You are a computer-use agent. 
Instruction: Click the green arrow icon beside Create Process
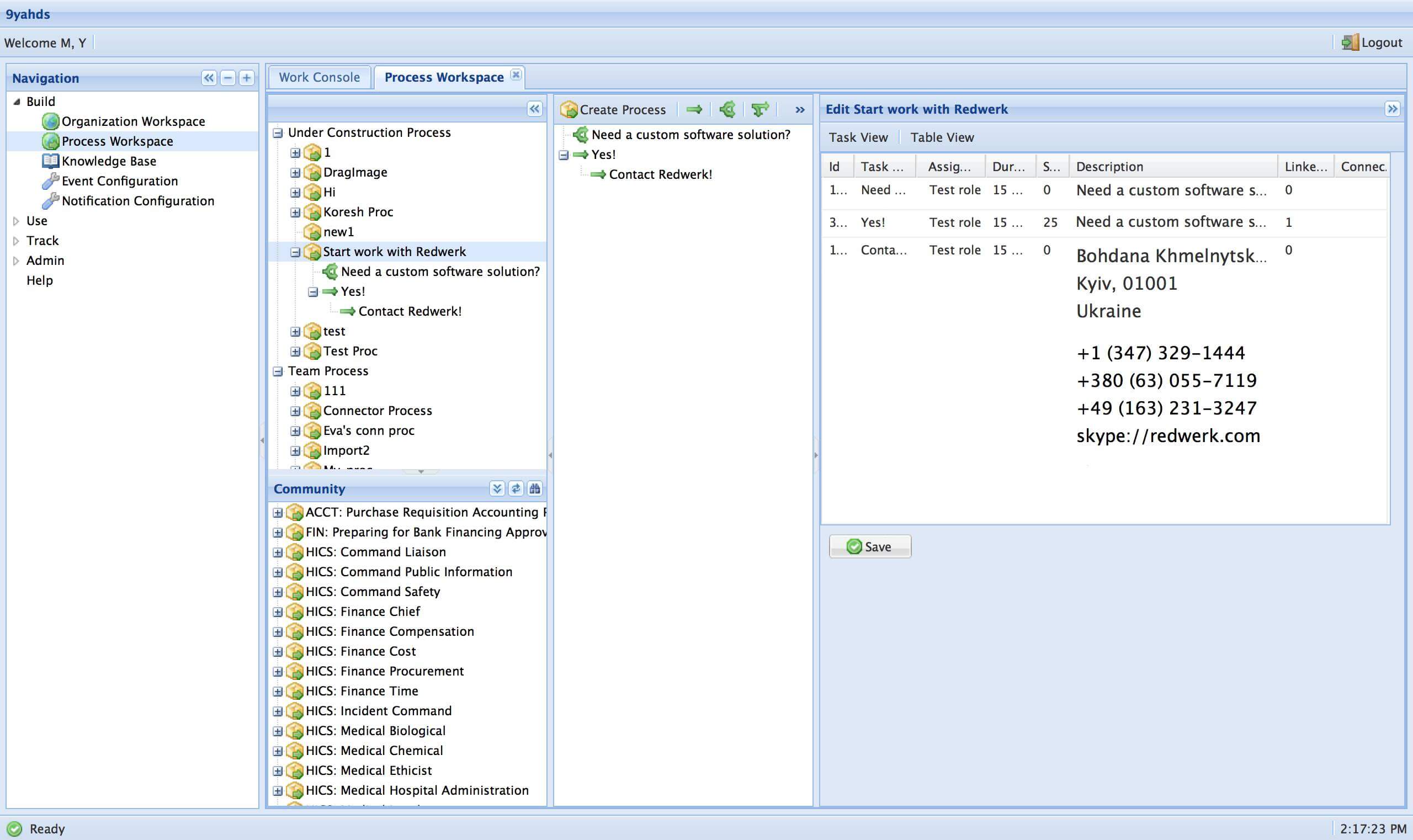pos(694,109)
